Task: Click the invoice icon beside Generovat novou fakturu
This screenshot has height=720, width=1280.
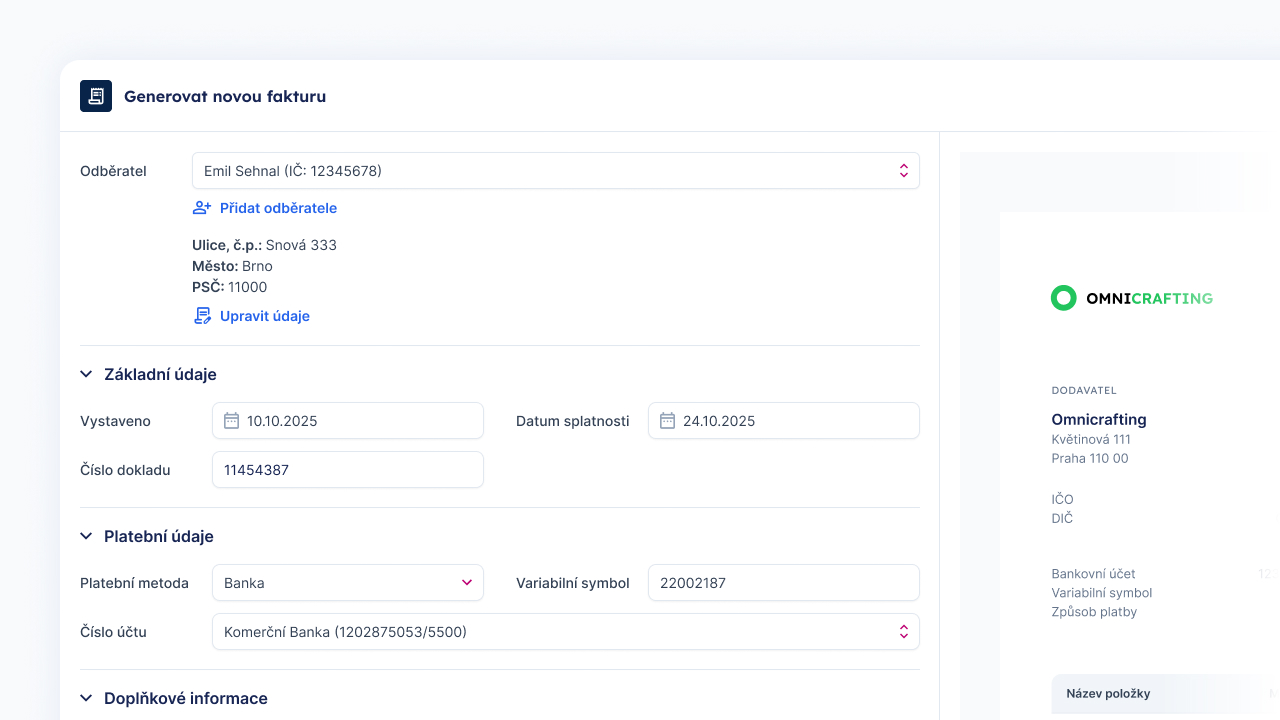Action: 96,96
